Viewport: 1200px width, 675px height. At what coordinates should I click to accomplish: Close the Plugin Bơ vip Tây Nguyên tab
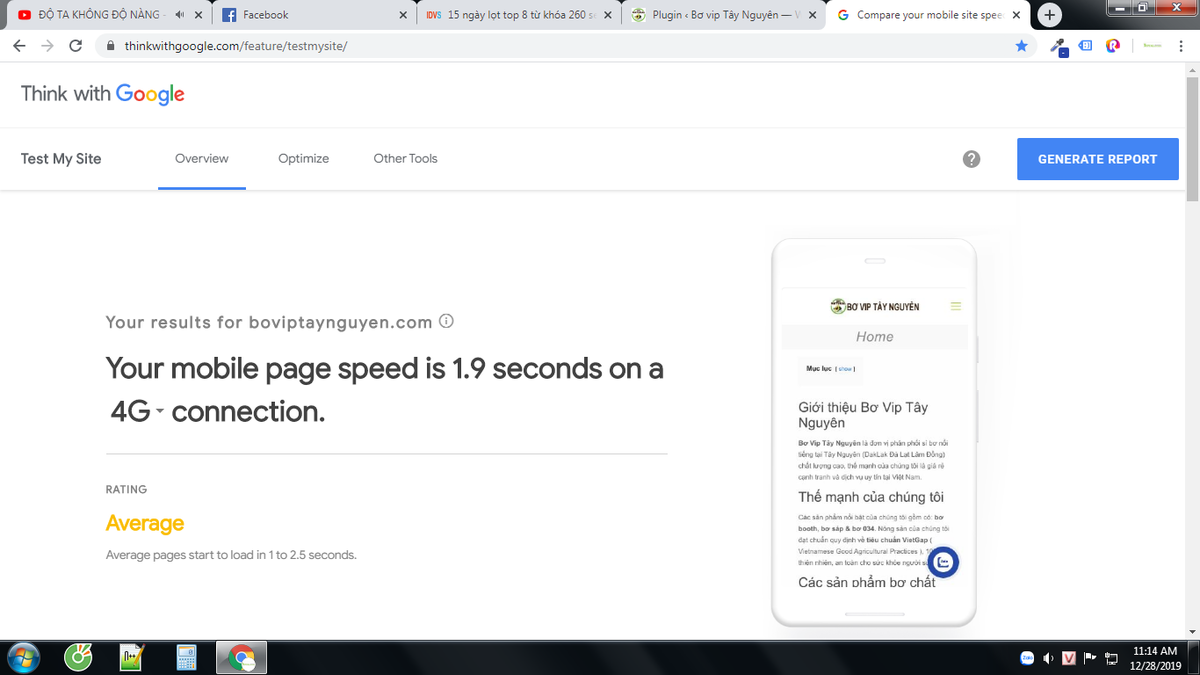813,15
